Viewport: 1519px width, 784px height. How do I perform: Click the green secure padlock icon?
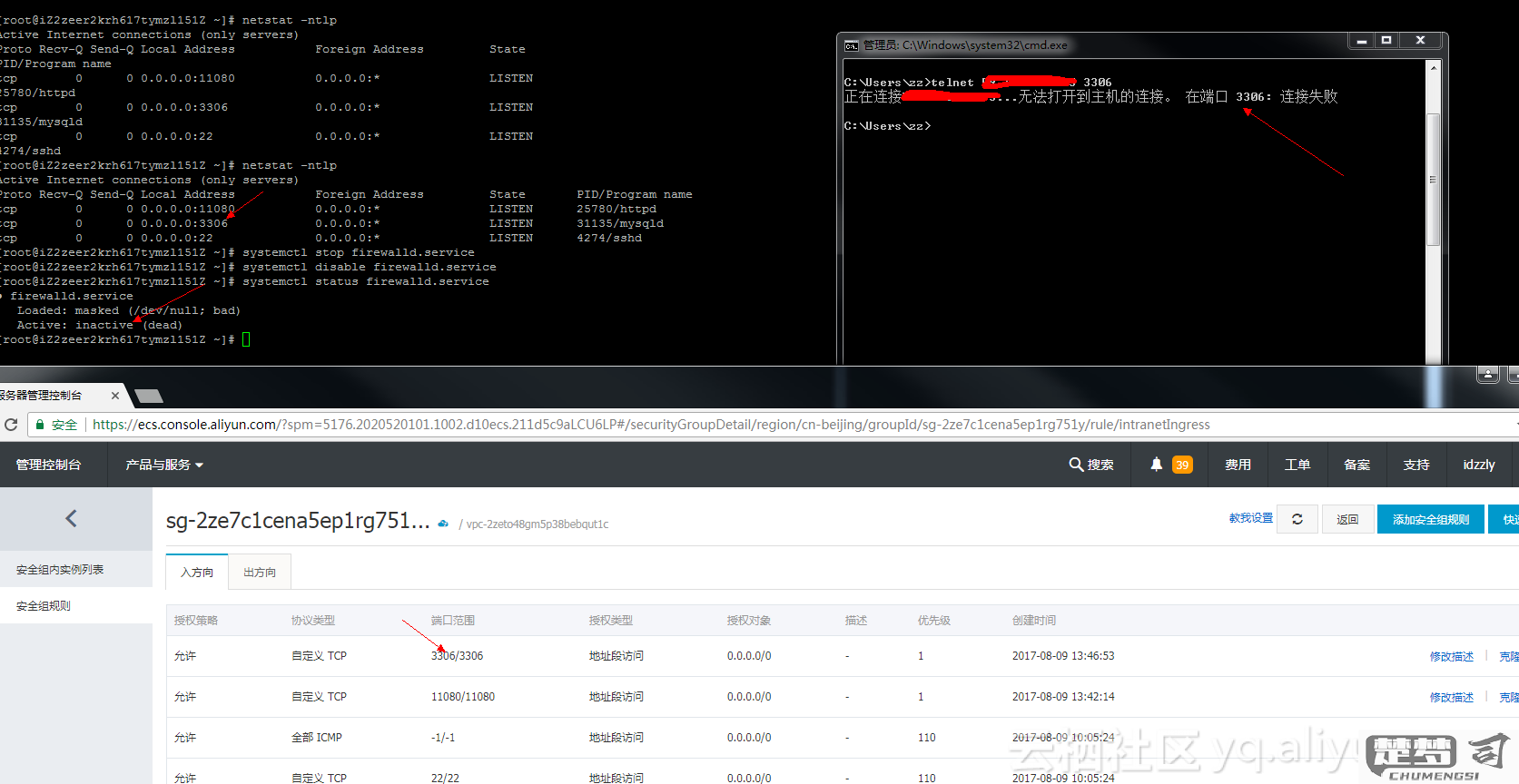click(40, 425)
